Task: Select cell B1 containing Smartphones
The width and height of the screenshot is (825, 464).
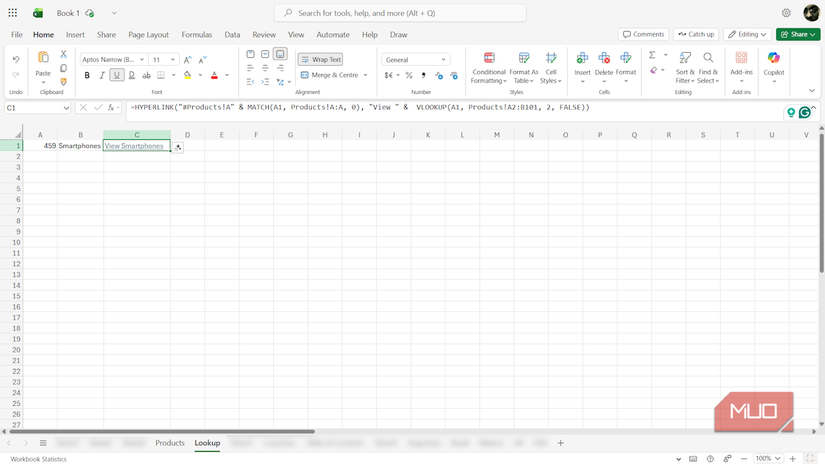Action: (x=80, y=146)
